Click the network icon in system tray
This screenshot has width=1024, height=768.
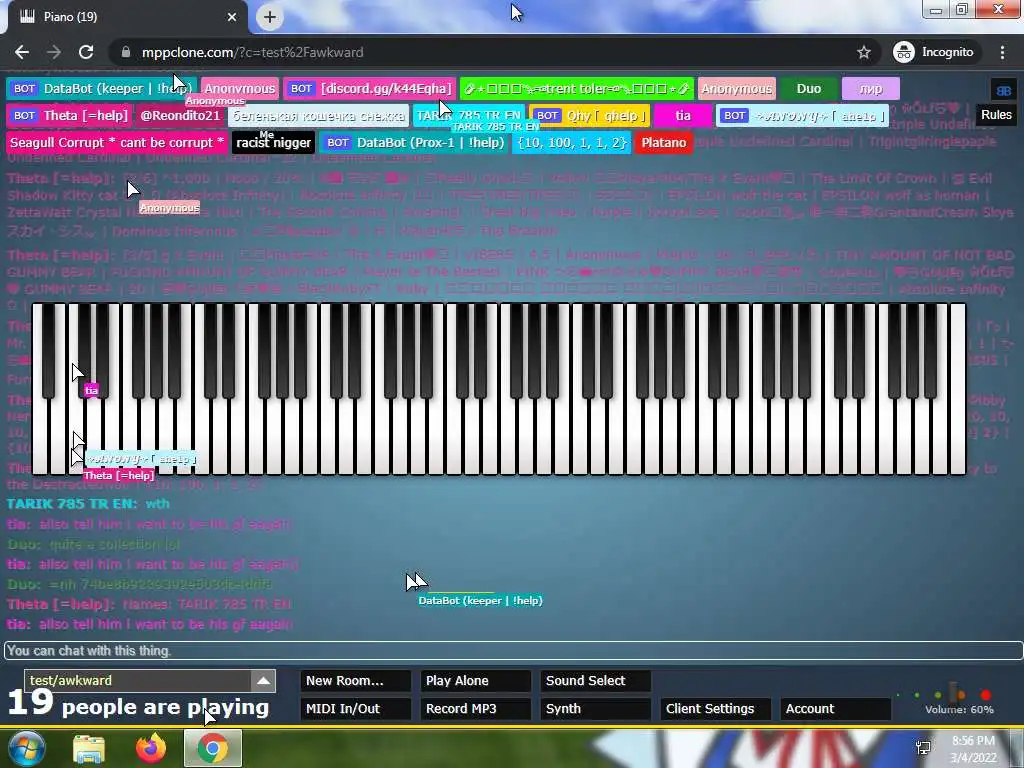923,748
